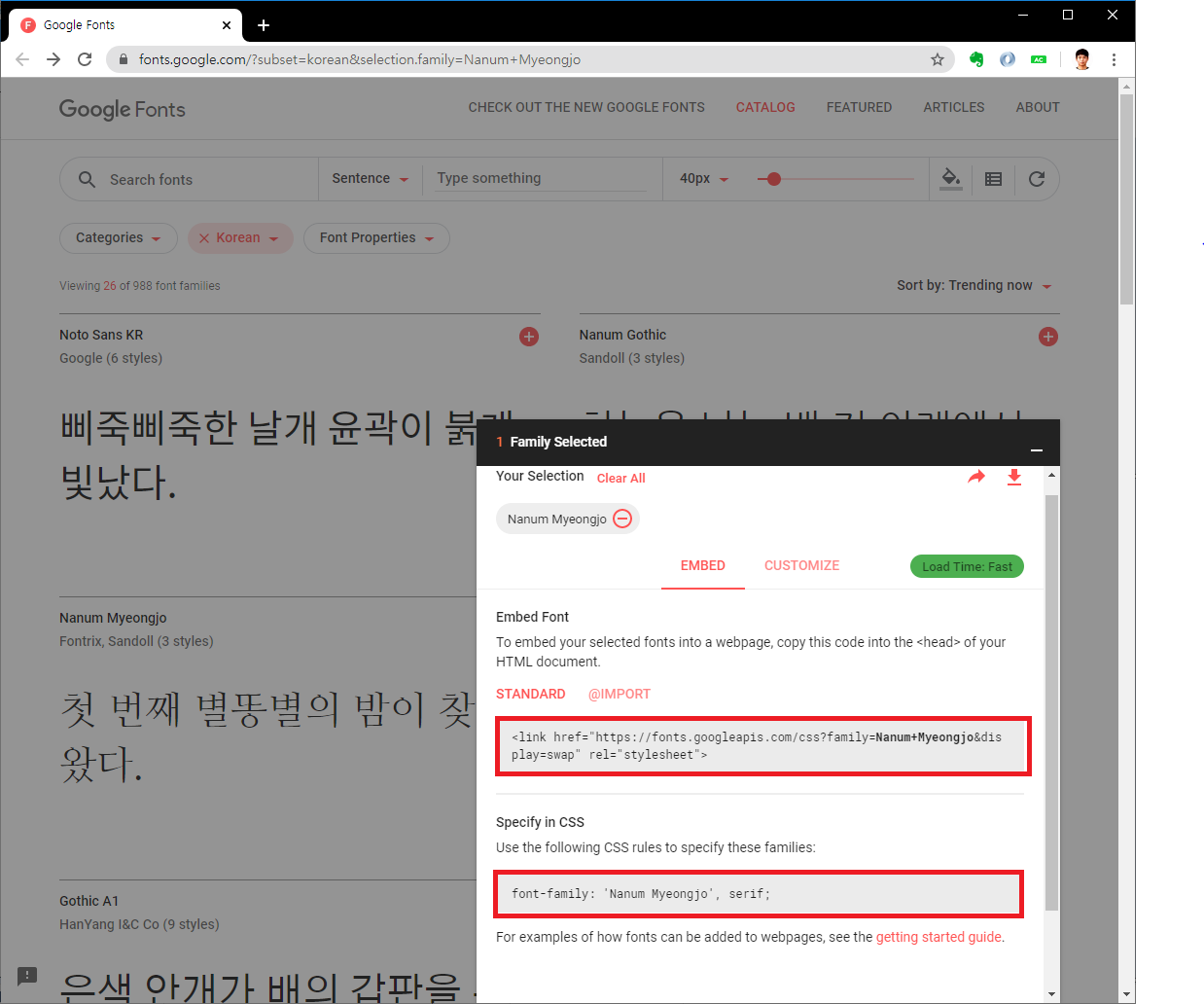Reload the page with browser refresh icon
The height and width of the screenshot is (1004, 1204).
click(x=85, y=59)
